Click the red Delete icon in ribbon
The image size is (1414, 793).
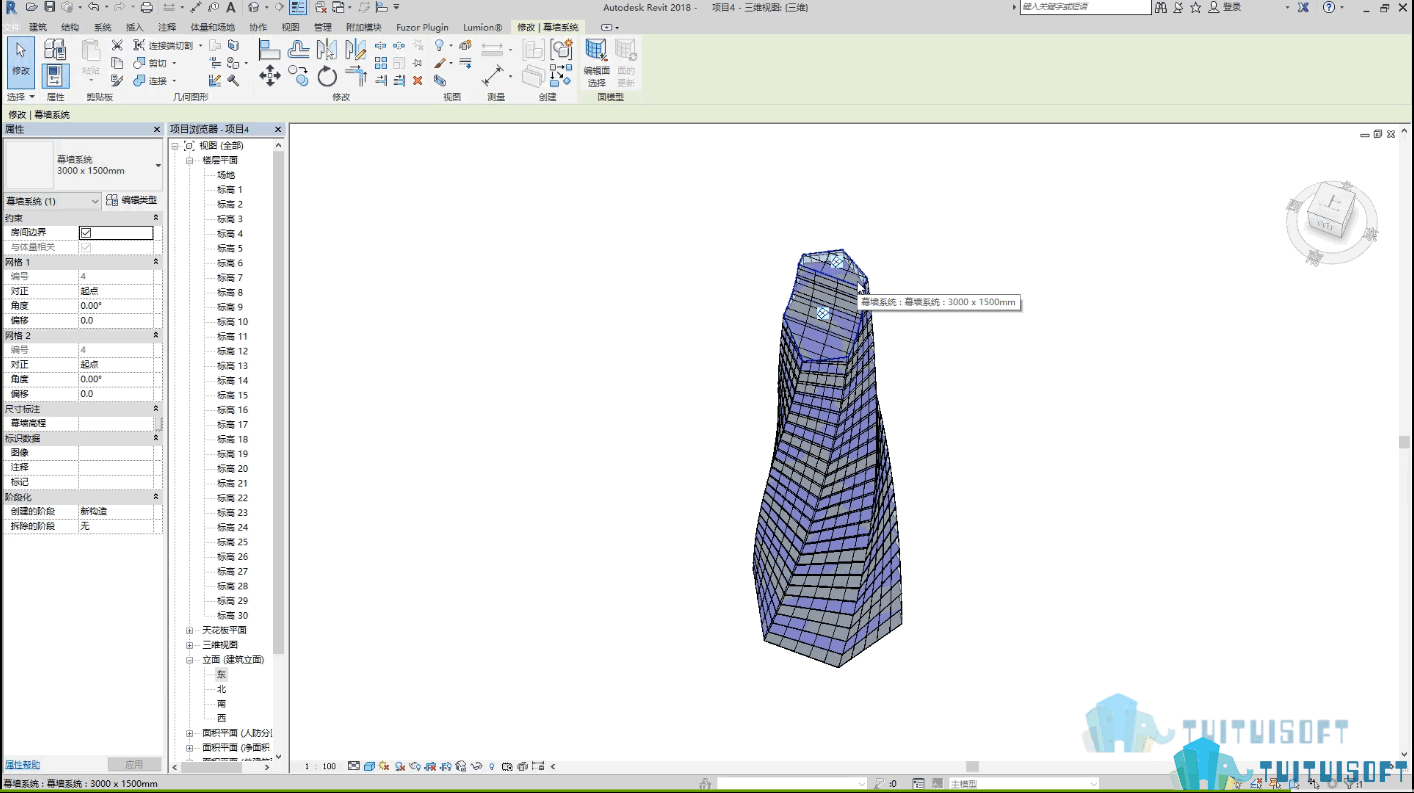point(417,80)
